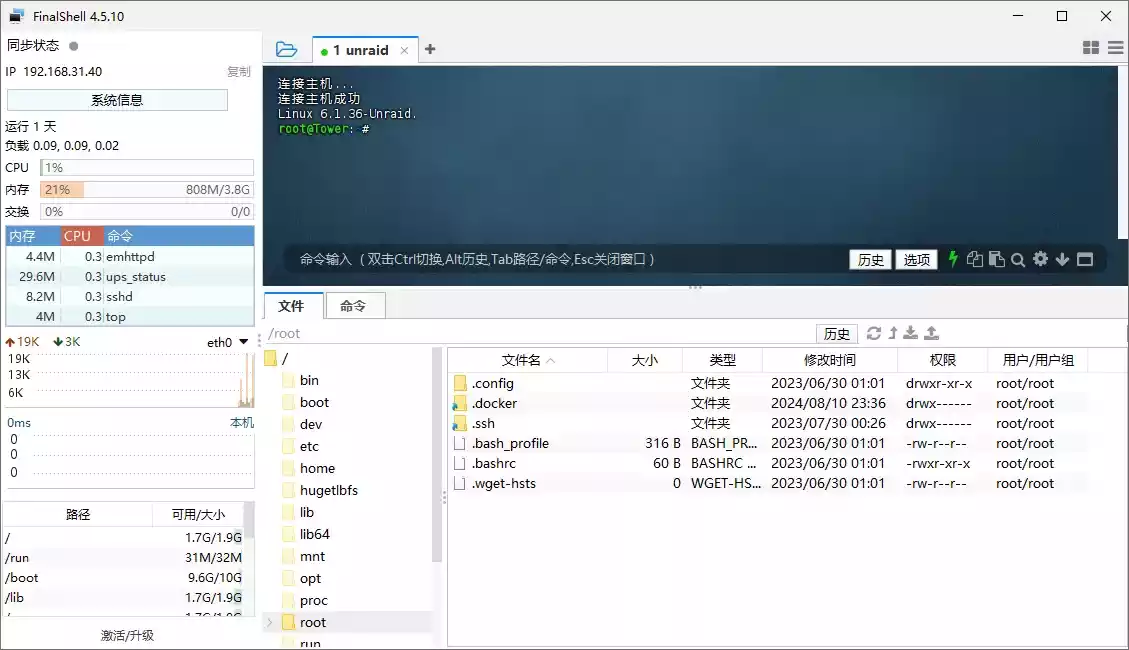
Task: Sort processes by CPU column
Action: point(81,236)
